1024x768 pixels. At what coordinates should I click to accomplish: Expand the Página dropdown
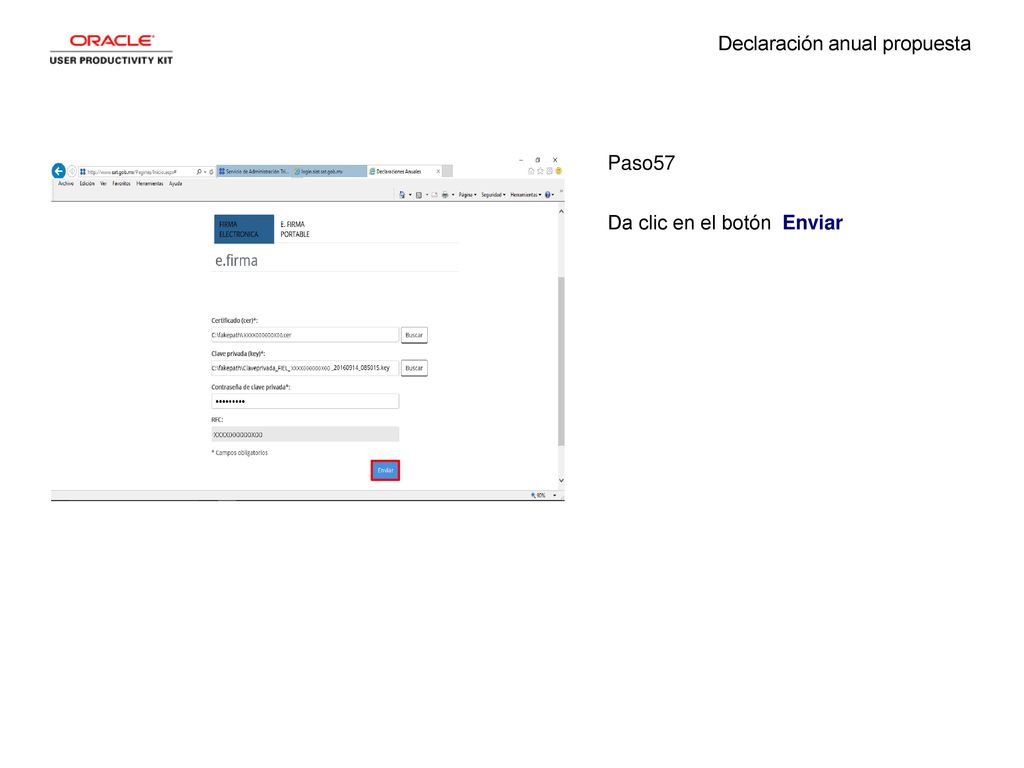468,195
